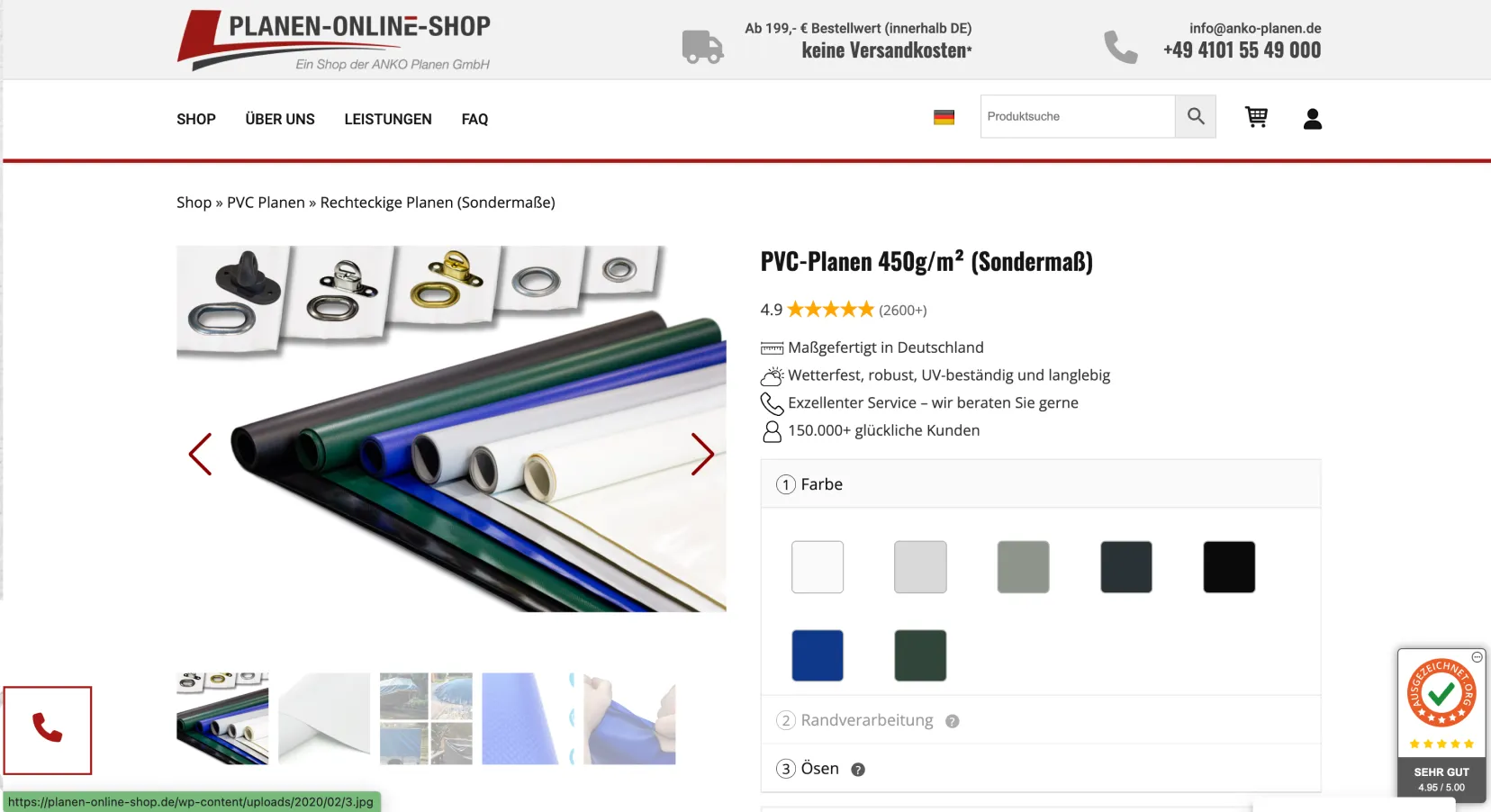Open the shopping cart
This screenshot has height=812, width=1491.
click(x=1256, y=117)
